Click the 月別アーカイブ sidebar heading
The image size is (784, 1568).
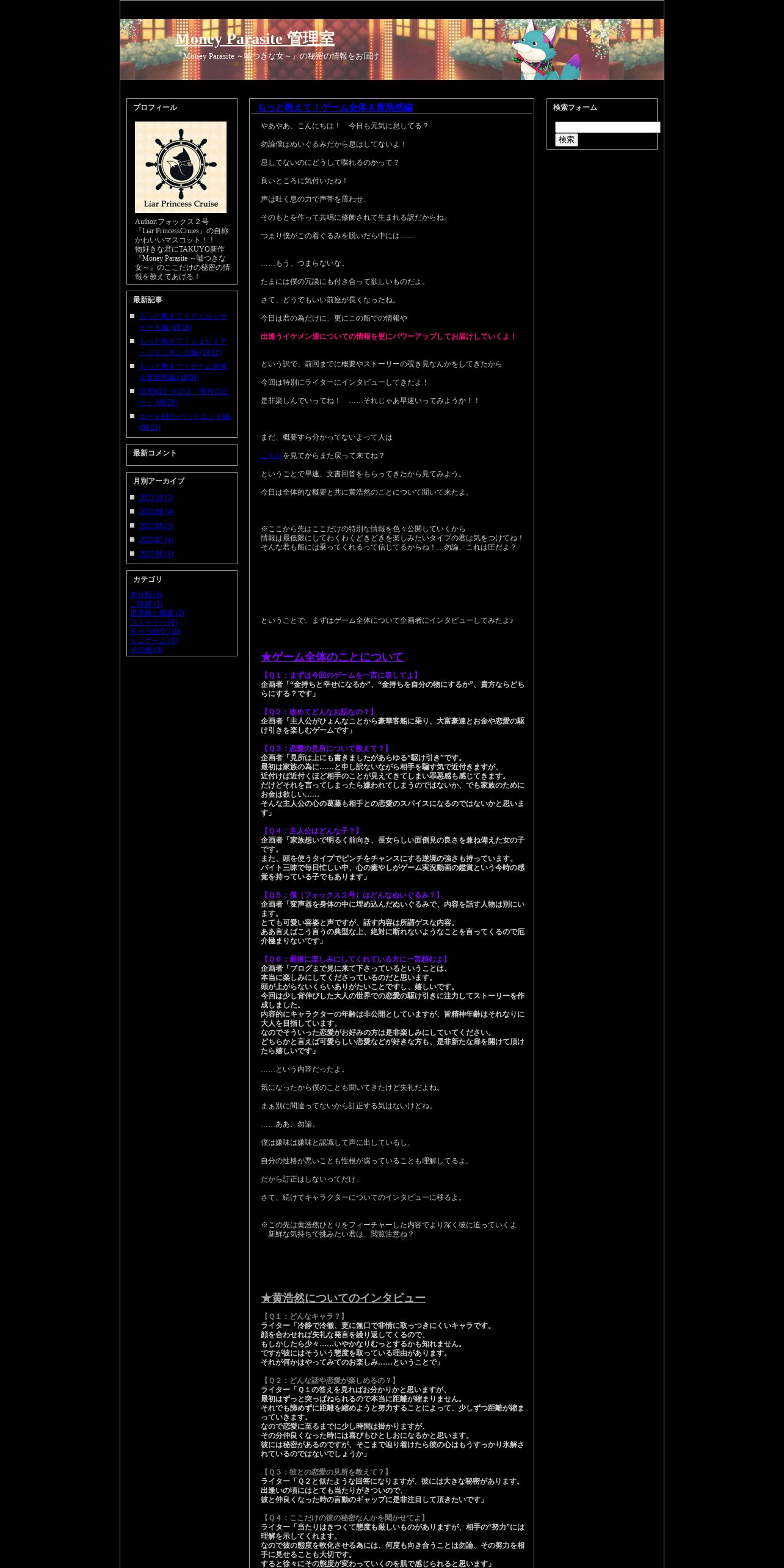(159, 481)
